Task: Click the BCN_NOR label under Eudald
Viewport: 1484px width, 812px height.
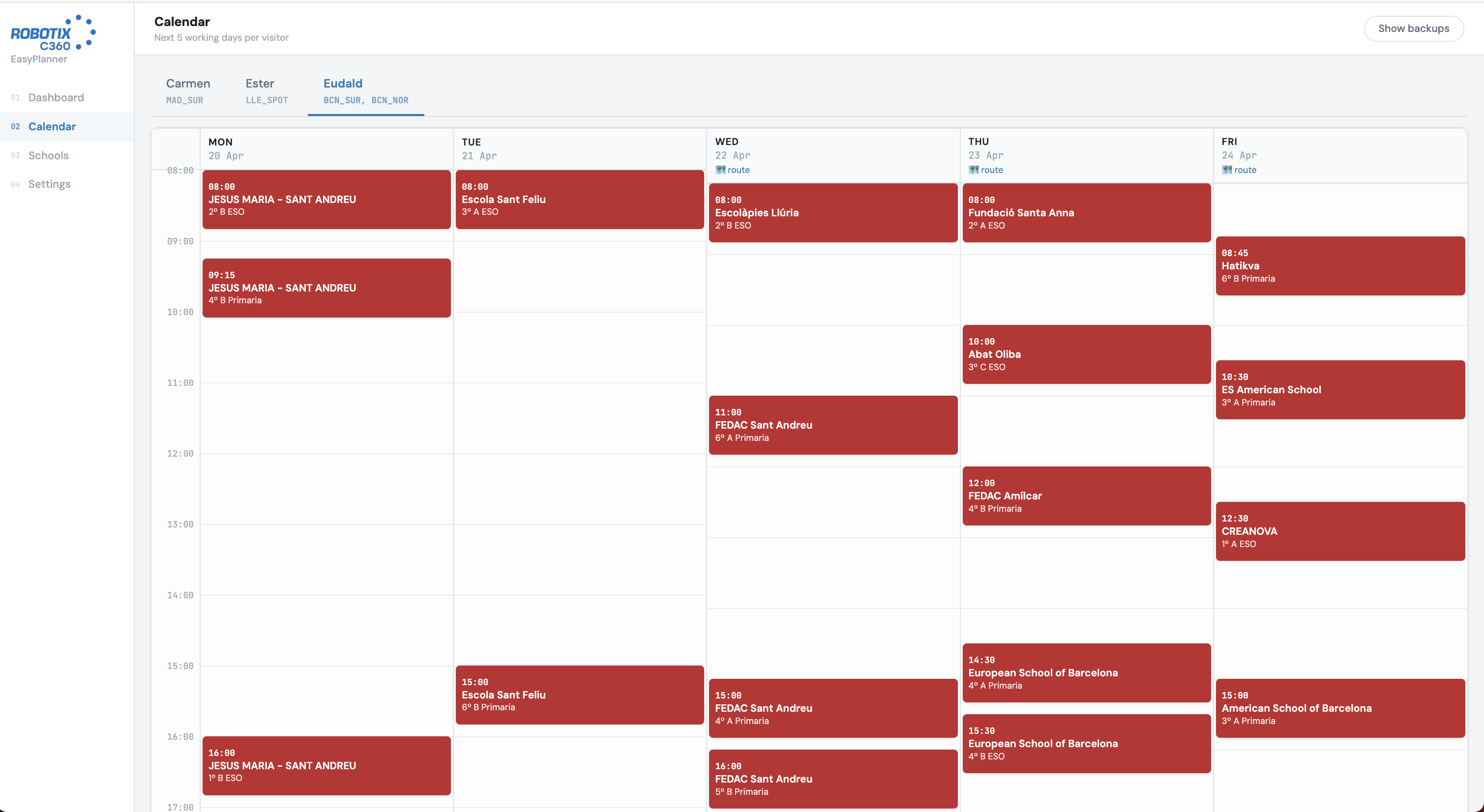Action: click(x=390, y=100)
